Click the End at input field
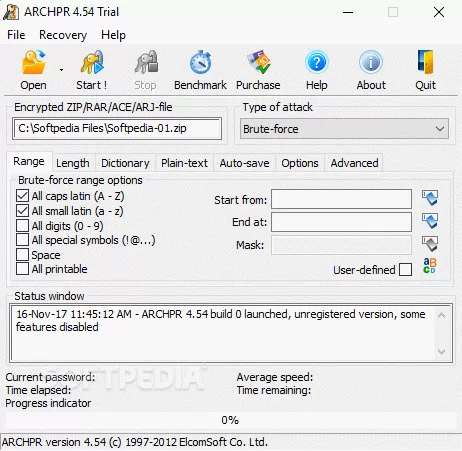Image resolution: width=462 pixels, height=451 pixels. click(x=341, y=222)
